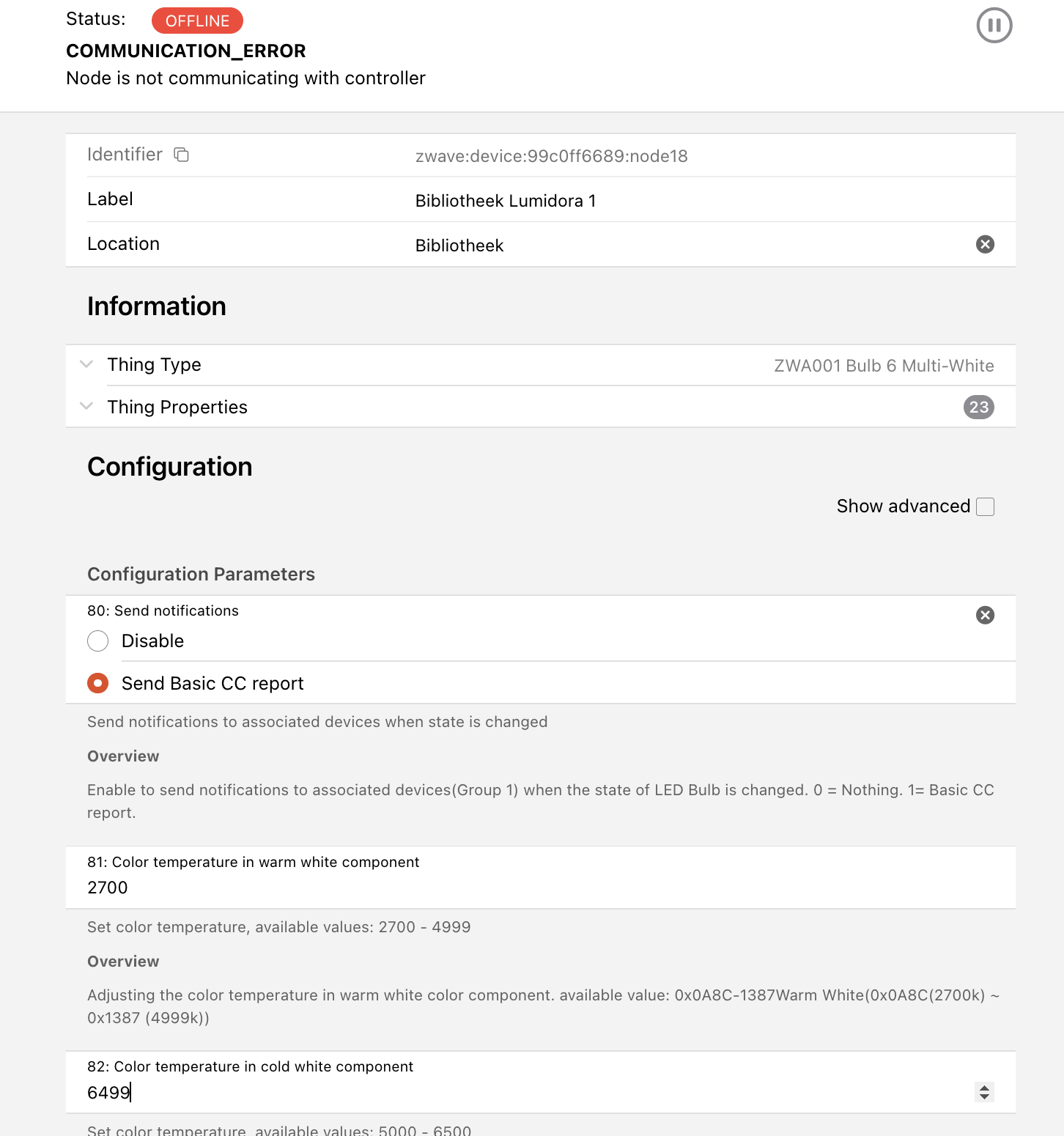Select the Disable radio option
This screenshot has height=1136, width=1064.
(x=98, y=641)
